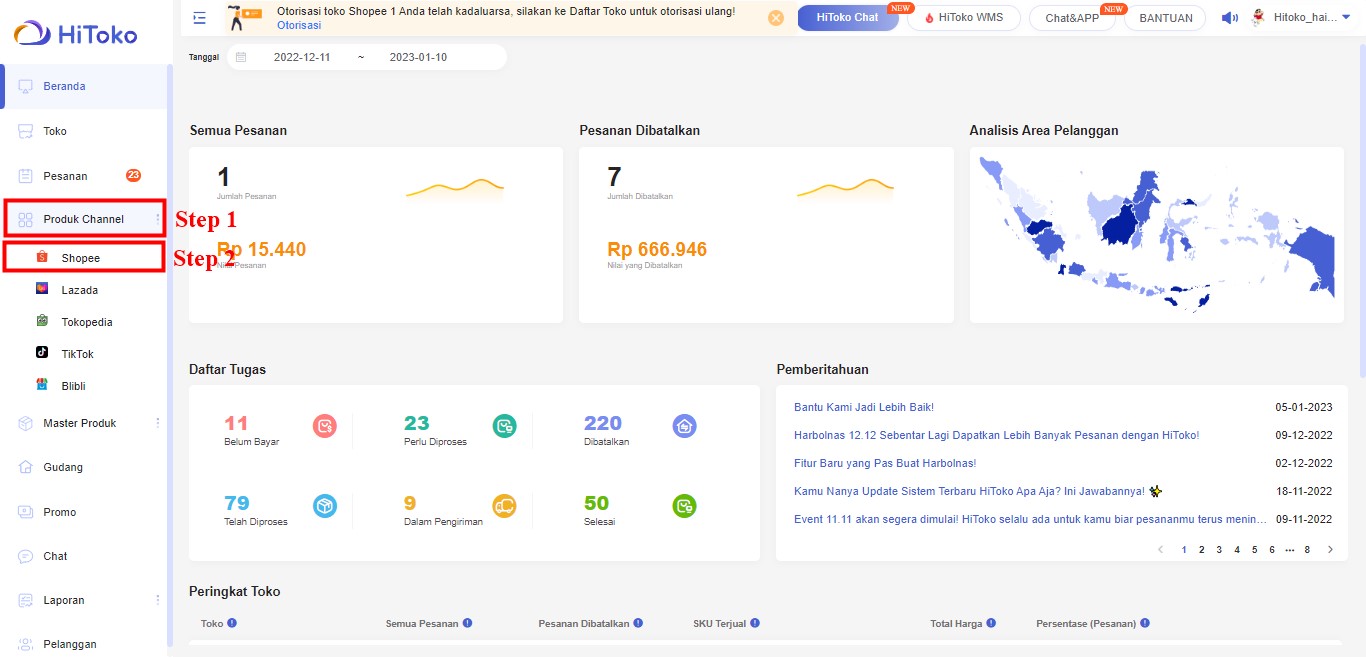Collapse the sidebar with the menu toggle icon
Screen dimensions: 1366x657
tap(200, 18)
